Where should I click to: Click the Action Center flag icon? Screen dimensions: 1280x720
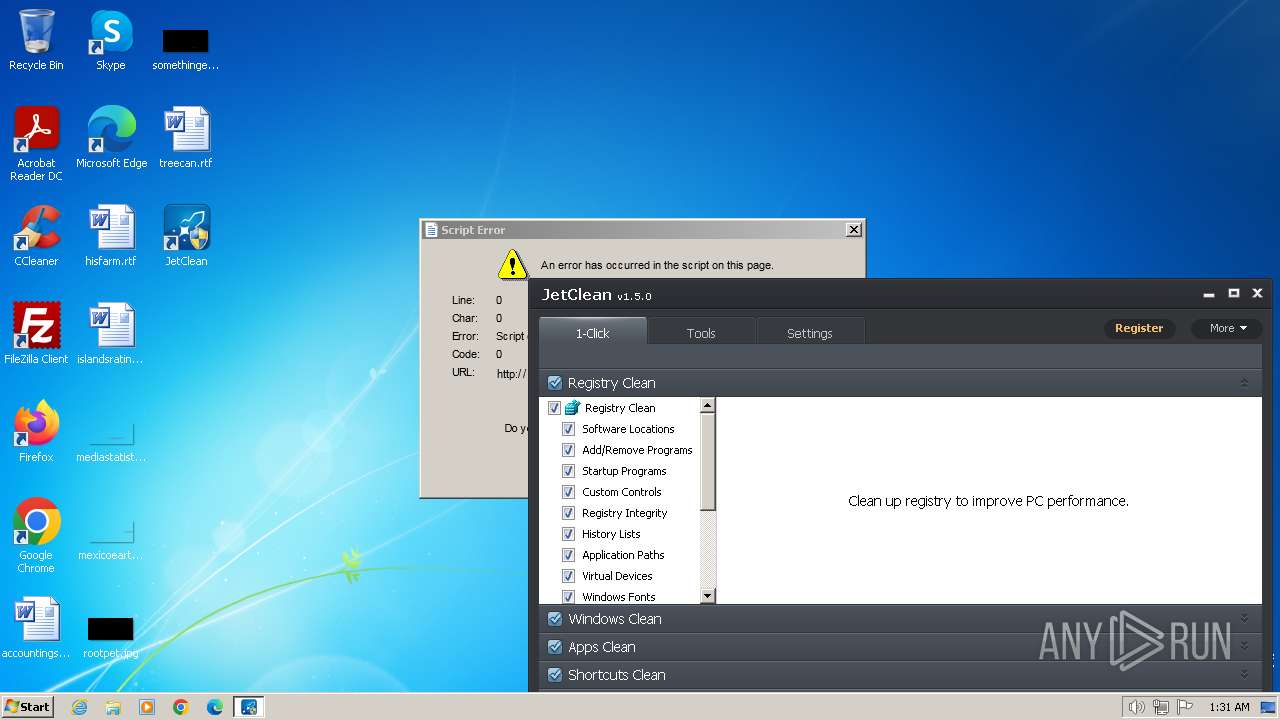click(1185, 707)
